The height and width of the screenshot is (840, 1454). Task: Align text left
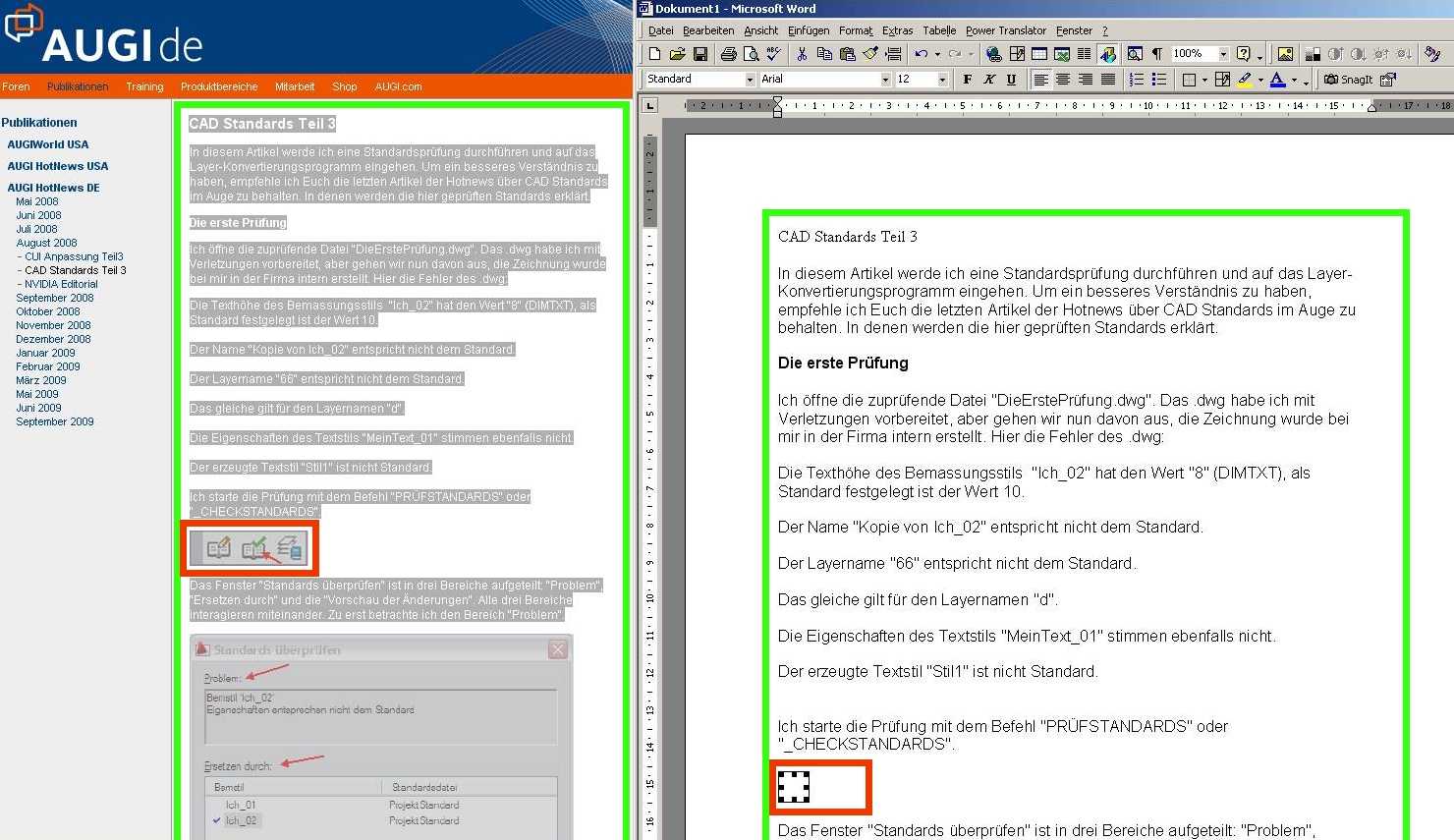(1040, 80)
